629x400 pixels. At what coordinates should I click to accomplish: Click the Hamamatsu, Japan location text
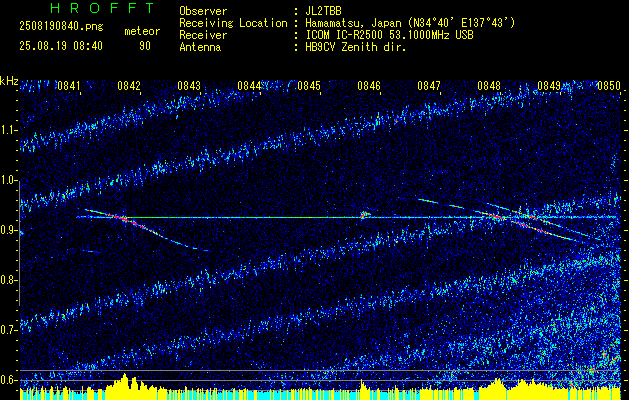click(410, 23)
